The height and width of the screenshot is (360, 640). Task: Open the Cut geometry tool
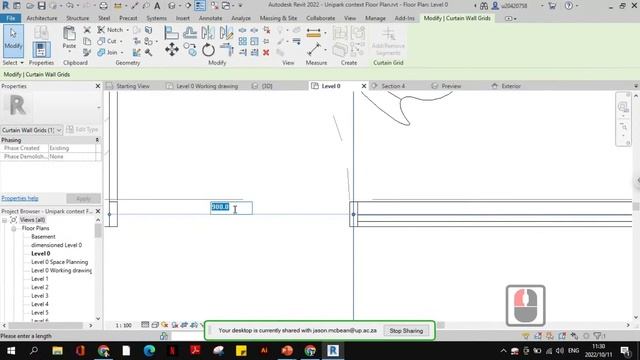coord(108,41)
